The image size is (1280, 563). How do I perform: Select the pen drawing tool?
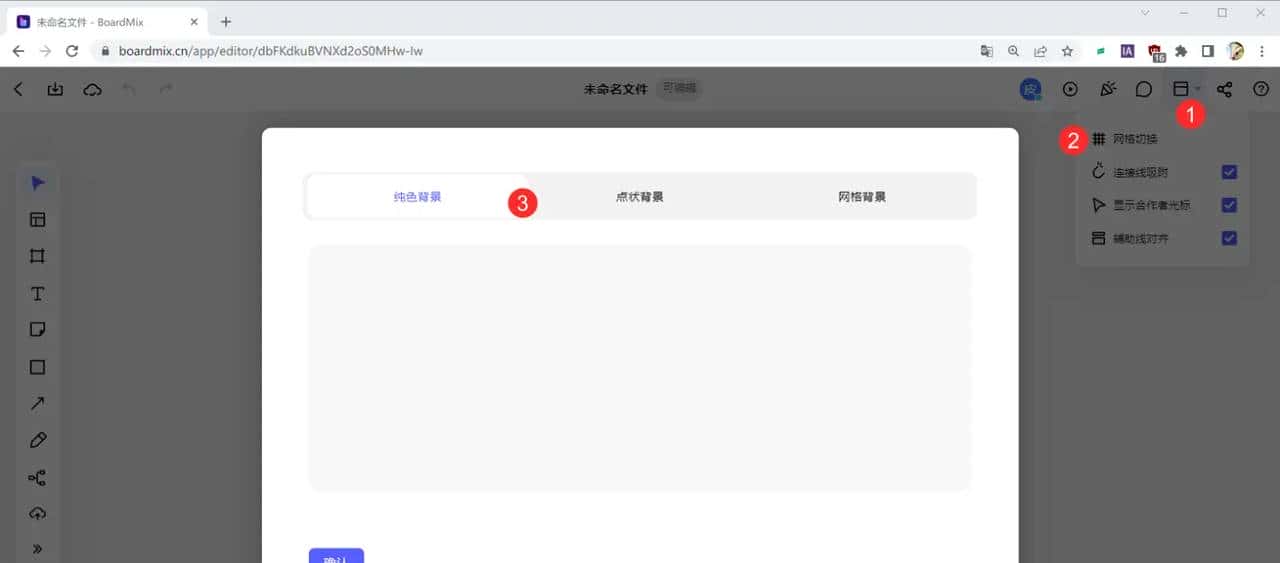coord(38,440)
